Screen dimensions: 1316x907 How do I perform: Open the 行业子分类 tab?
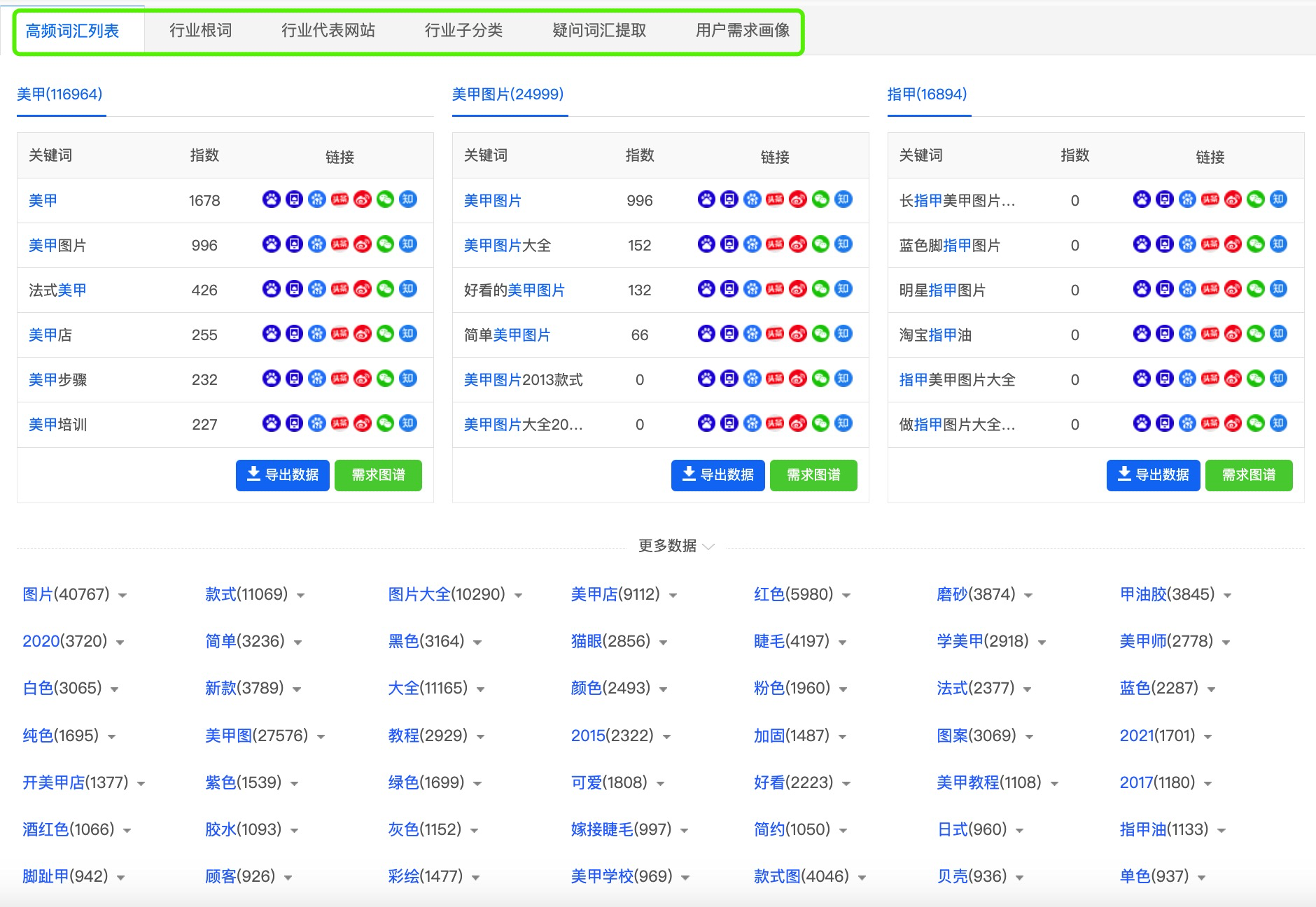[x=464, y=30]
